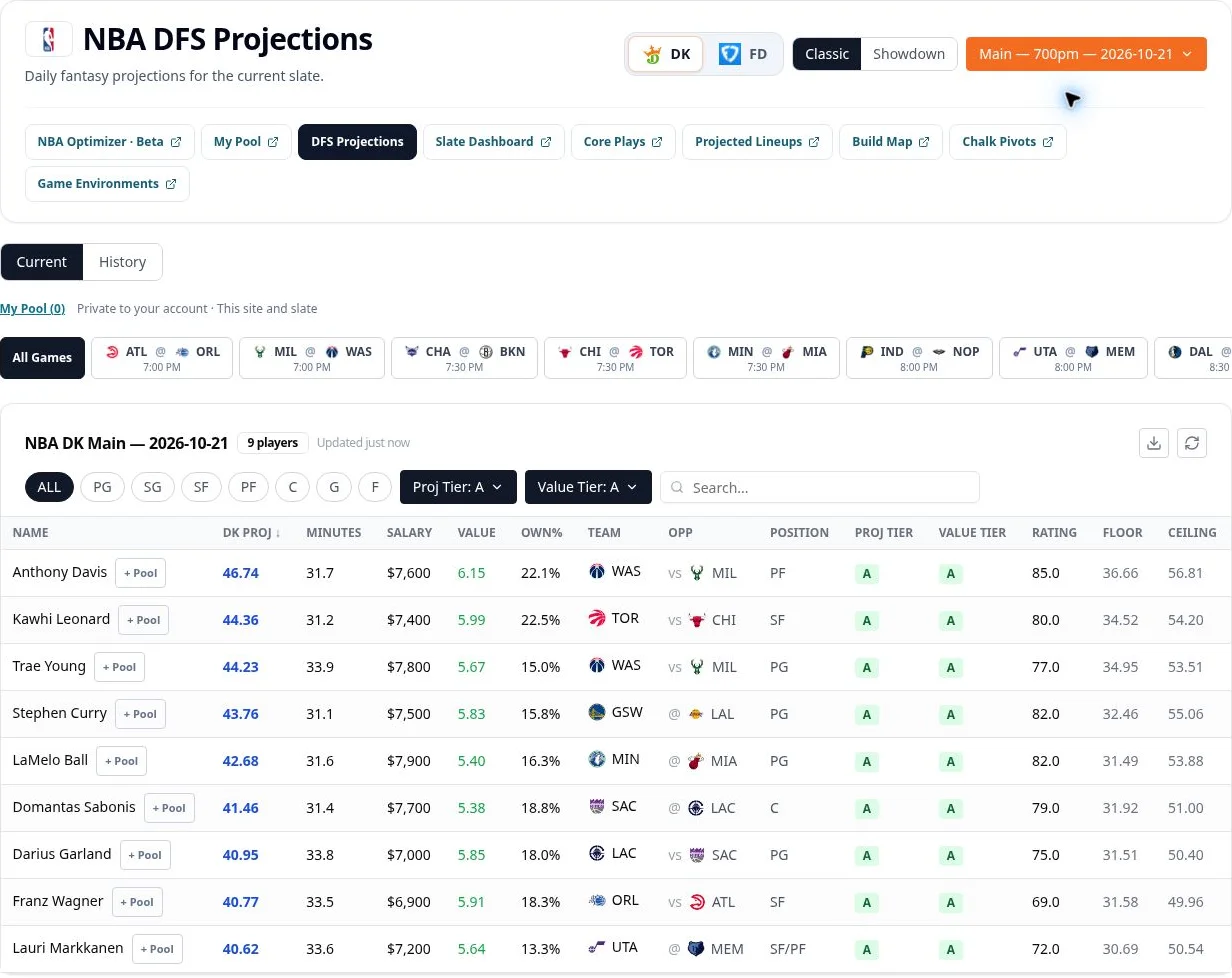Click the external-link icon on Projected Lineups

[814, 142]
